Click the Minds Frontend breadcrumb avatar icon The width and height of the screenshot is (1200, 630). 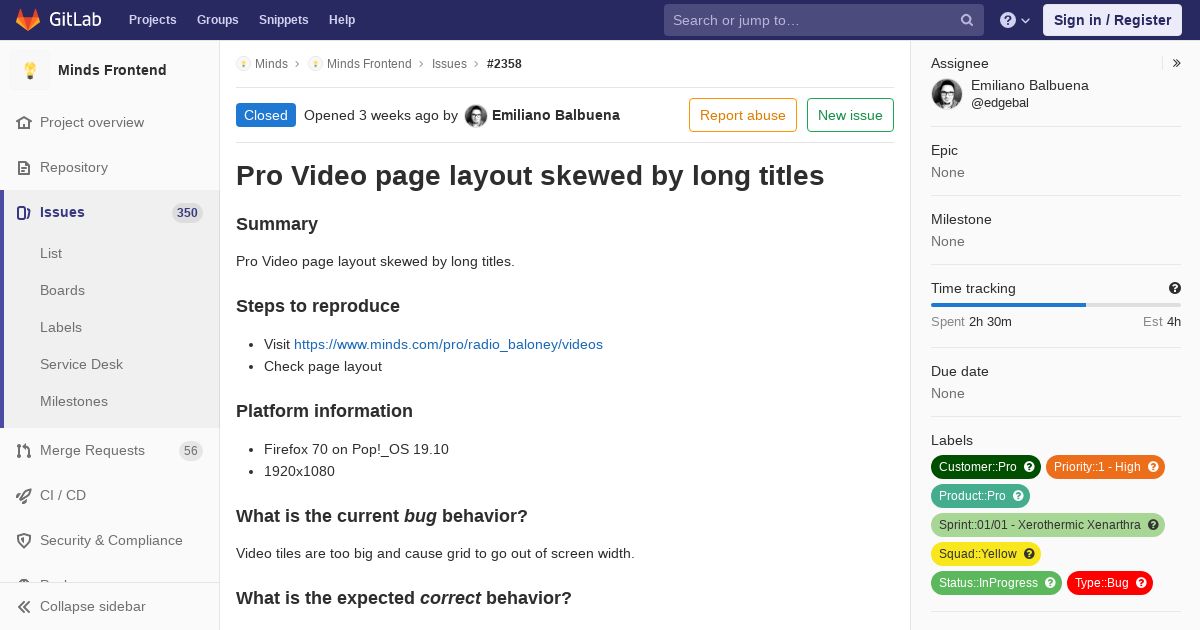coord(315,64)
